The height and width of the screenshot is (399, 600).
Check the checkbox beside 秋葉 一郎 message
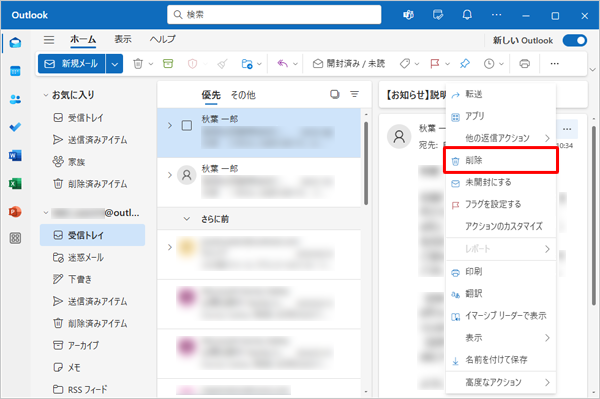[187, 125]
